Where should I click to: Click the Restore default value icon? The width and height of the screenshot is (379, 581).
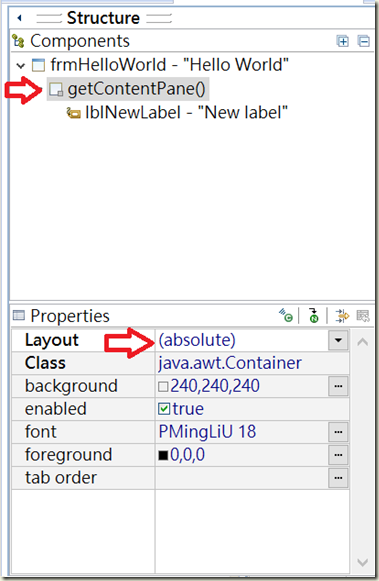[x=363, y=316]
